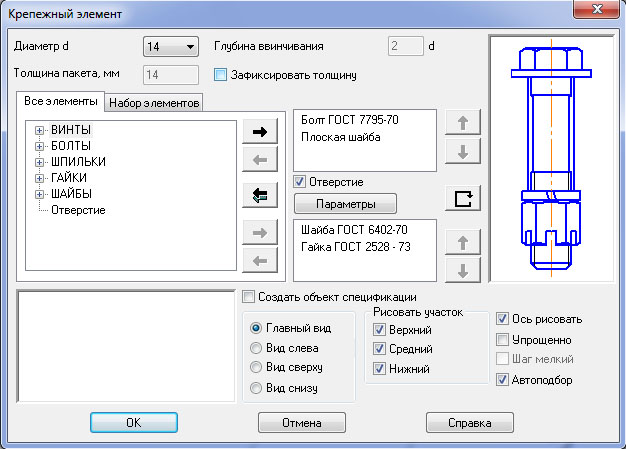The height and width of the screenshot is (449, 626).
Task: Click the double left arrow remove-all button
Action: pyautogui.click(x=260, y=195)
